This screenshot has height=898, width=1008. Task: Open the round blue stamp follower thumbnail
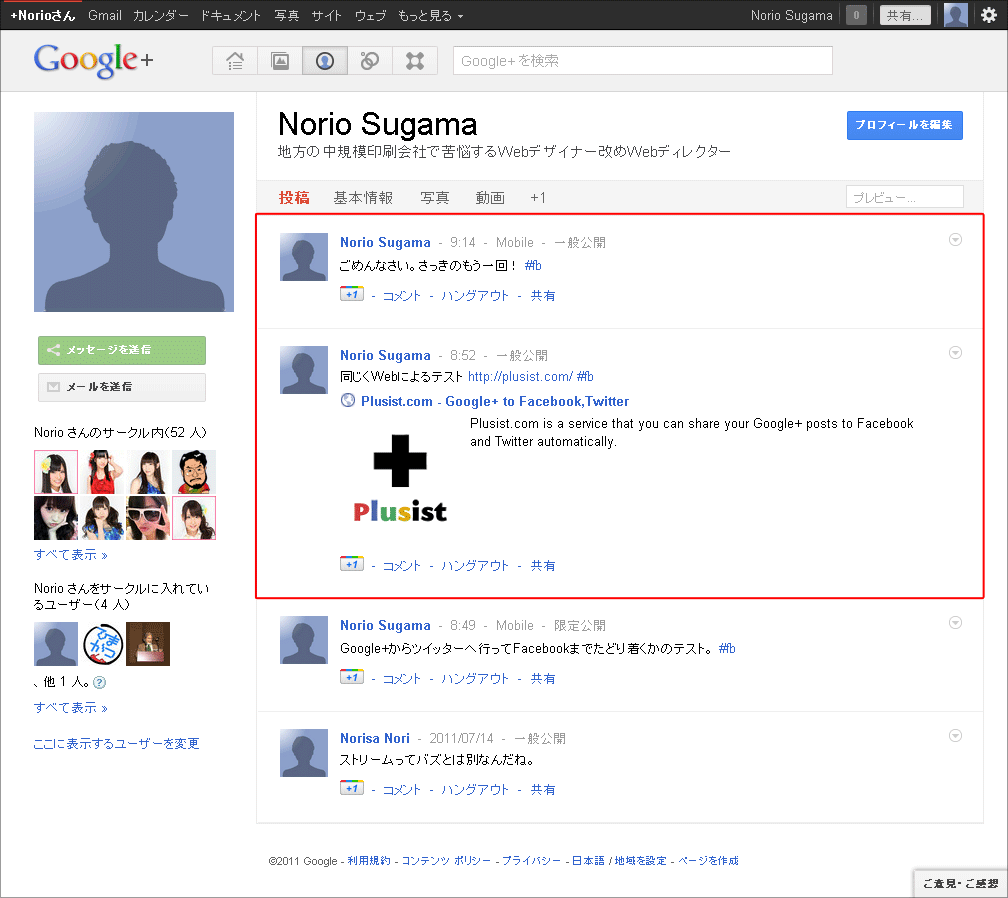click(102, 644)
